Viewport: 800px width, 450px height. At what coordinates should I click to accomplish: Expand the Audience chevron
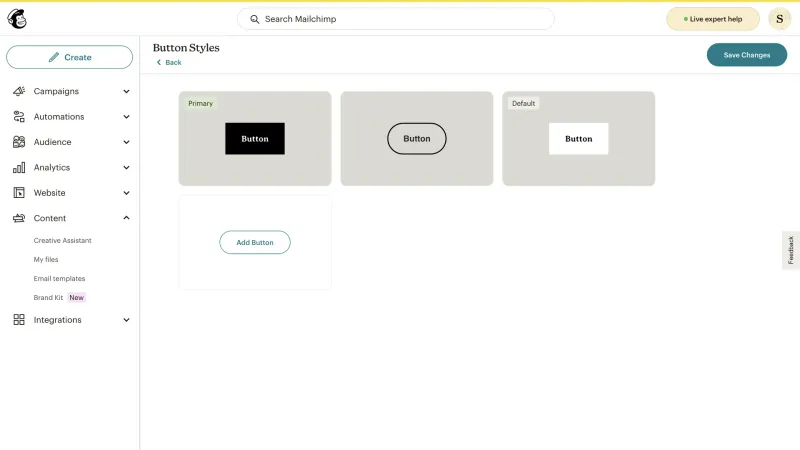(126, 142)
